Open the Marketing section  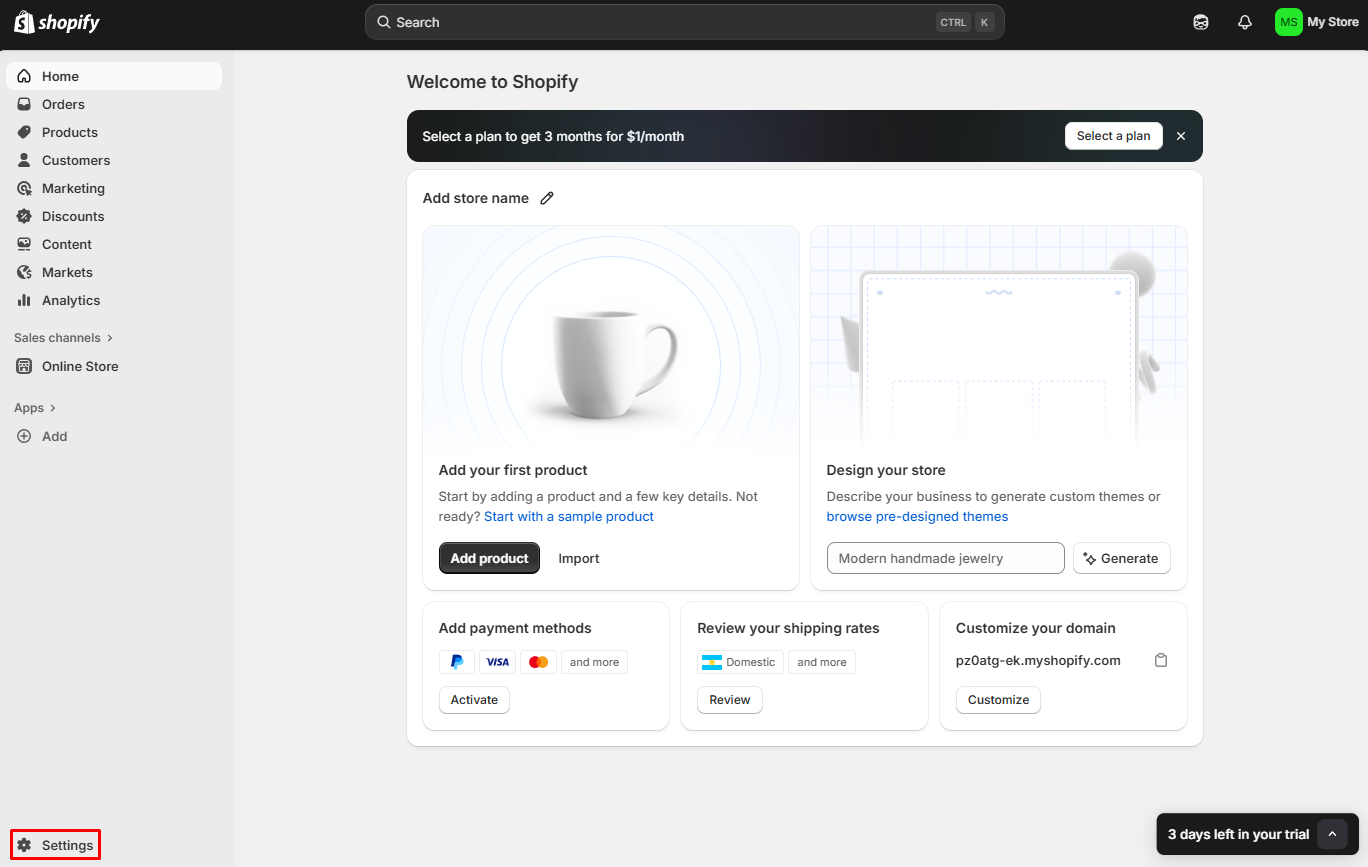tap(114, 188)
